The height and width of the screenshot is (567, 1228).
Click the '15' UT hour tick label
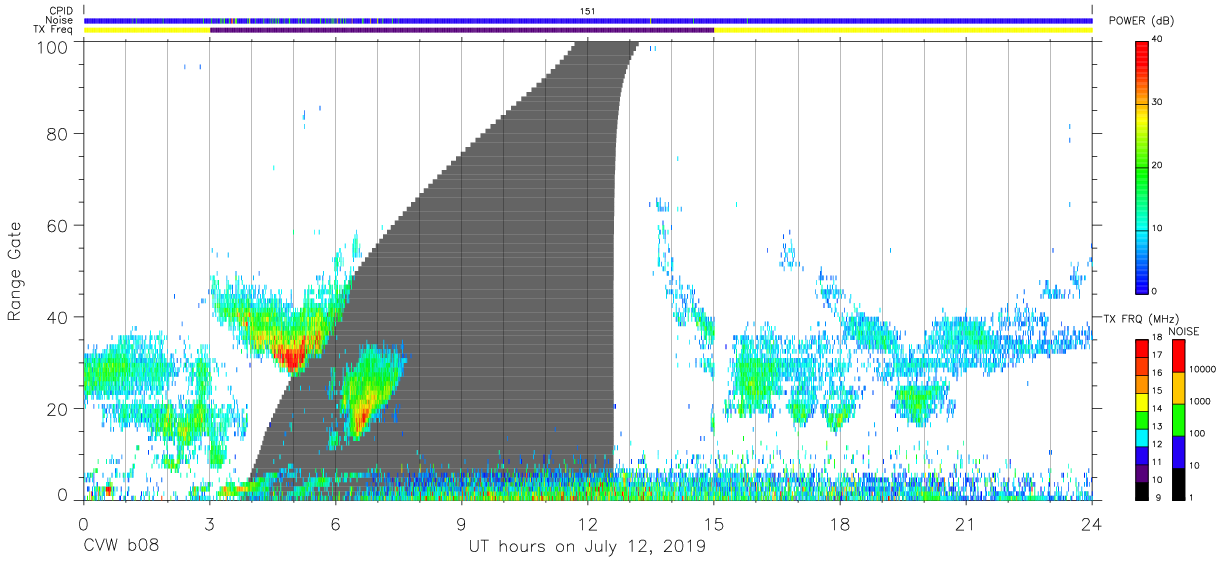714,523
